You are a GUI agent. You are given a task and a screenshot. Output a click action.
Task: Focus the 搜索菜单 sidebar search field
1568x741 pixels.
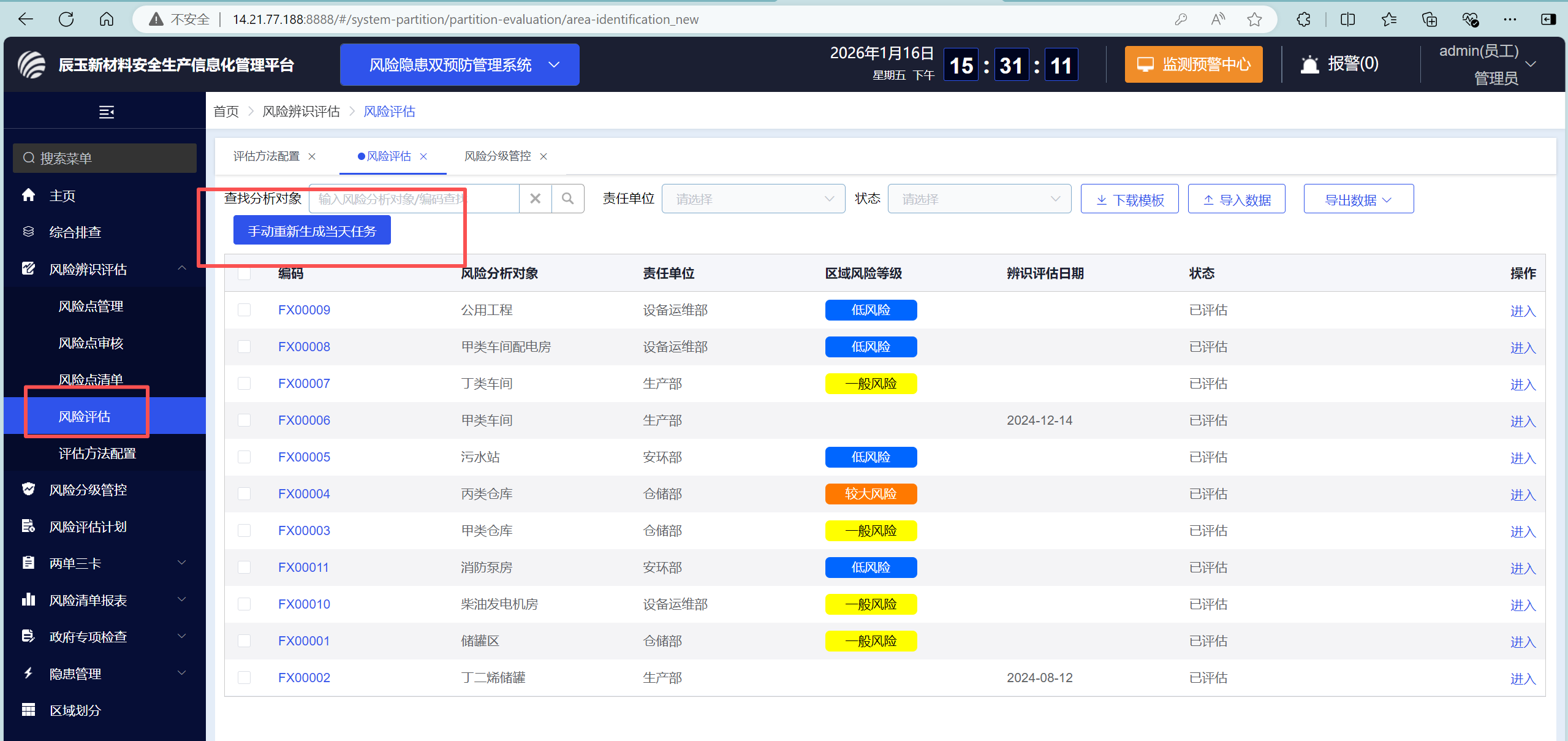(x=105, y=158)
